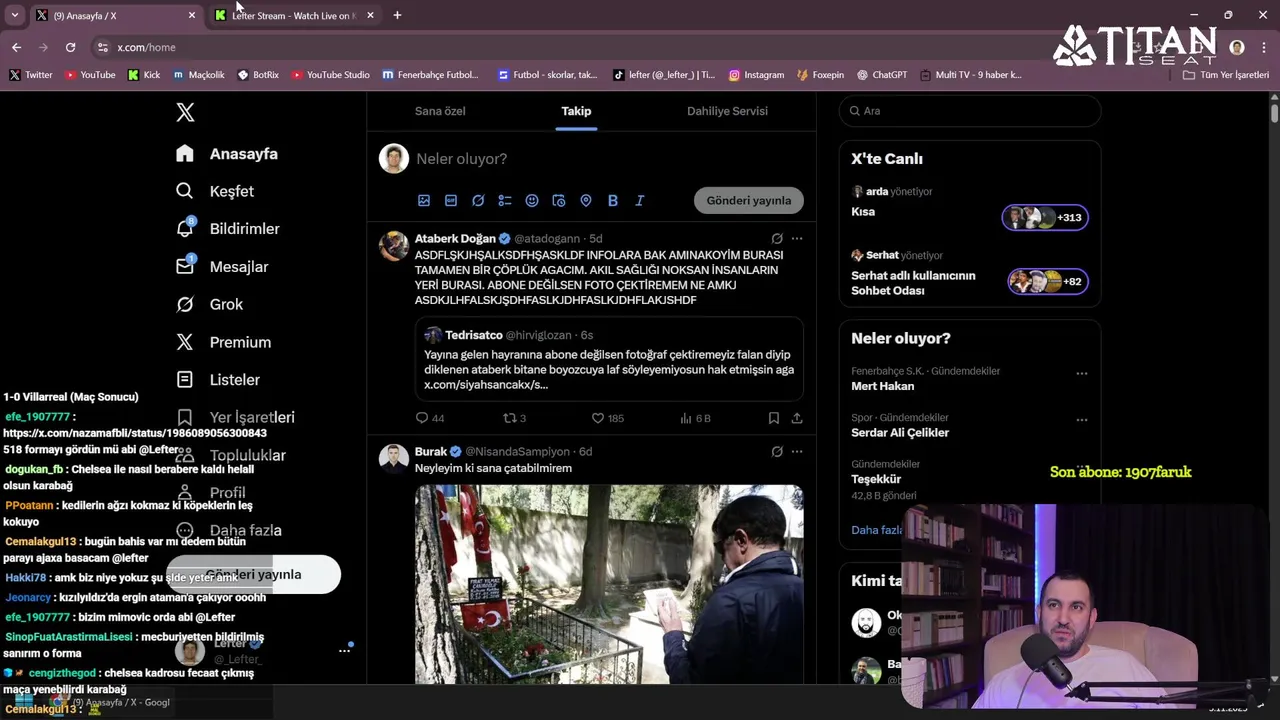This screenshot has width=1280, height=720.
Task: Open the Tüm Yer İşaretleri bookmarks folder
Action: 1226,75
